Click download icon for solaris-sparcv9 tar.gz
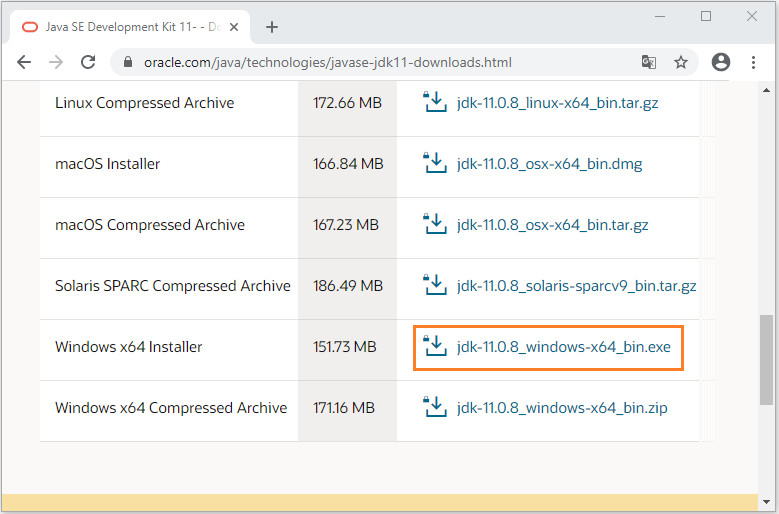This screenshot has width=779, height=514. [x=435, y=285]
